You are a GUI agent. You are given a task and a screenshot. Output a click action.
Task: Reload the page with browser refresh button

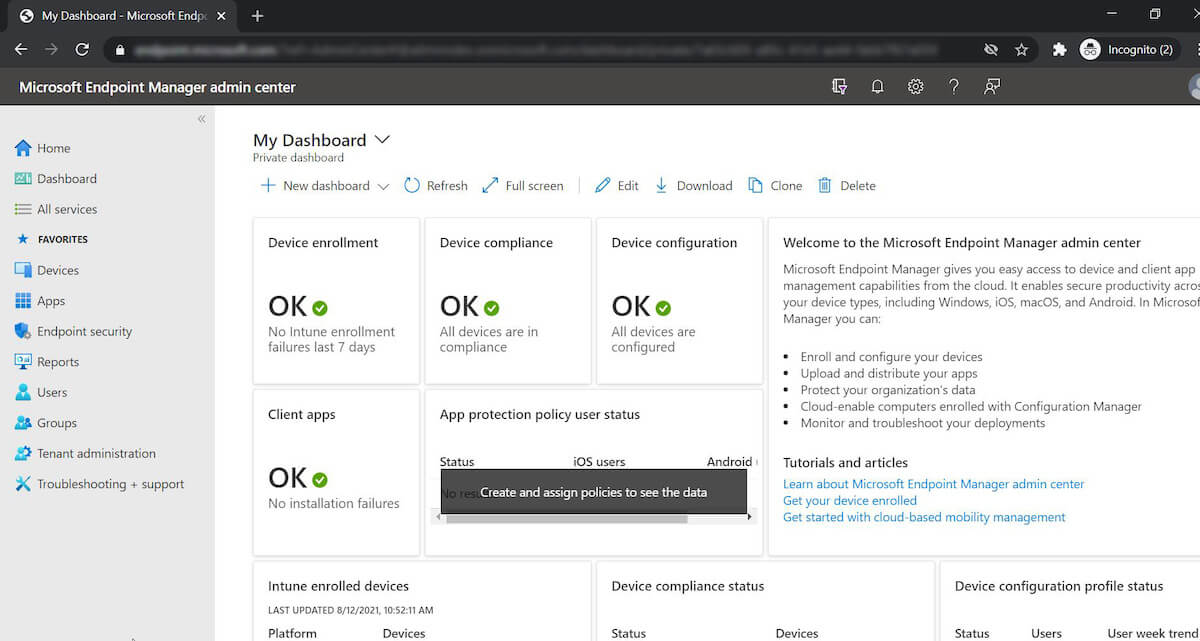pyautogui.click(x=83, y=49)
